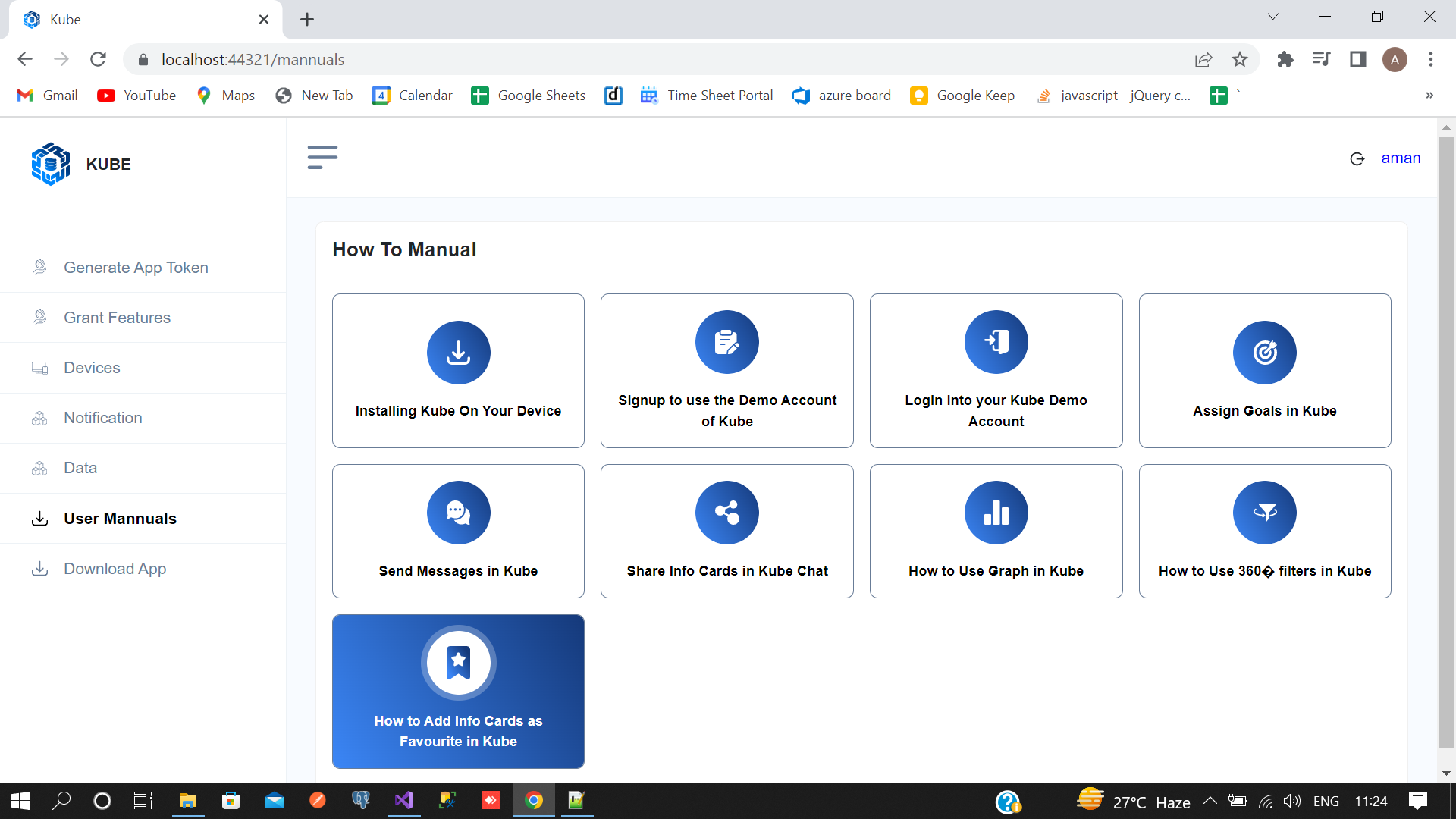The height and width of the screenshot is (819, 1456).
Task: Open How to Use Graph in Kube title
Action: point(996,571)
